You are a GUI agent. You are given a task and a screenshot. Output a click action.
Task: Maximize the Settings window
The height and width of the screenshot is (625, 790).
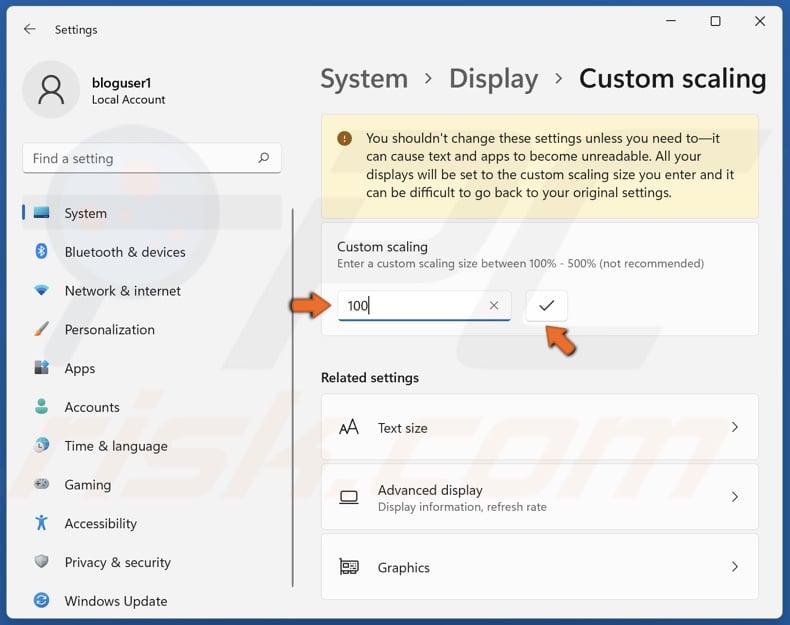[x=715, y=21]
